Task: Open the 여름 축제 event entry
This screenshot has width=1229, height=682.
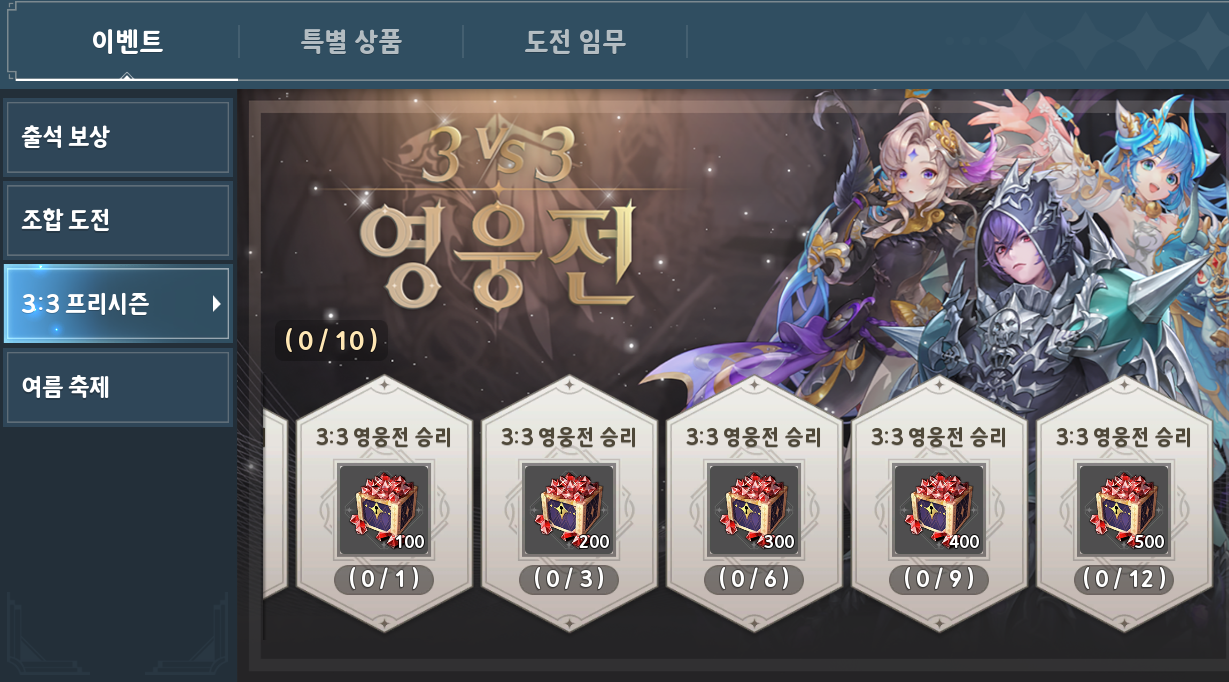Action: 117,387
